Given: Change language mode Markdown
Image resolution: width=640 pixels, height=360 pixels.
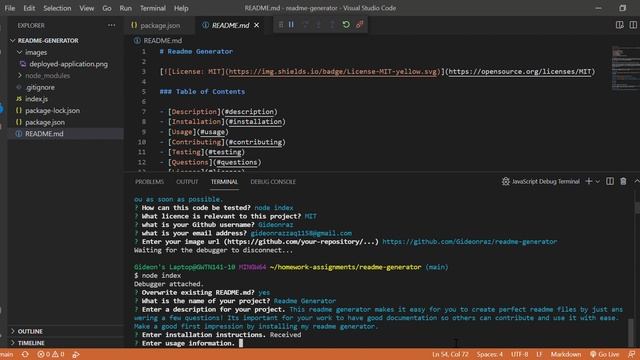Looking at the screenshot, I should click(566, 354).
